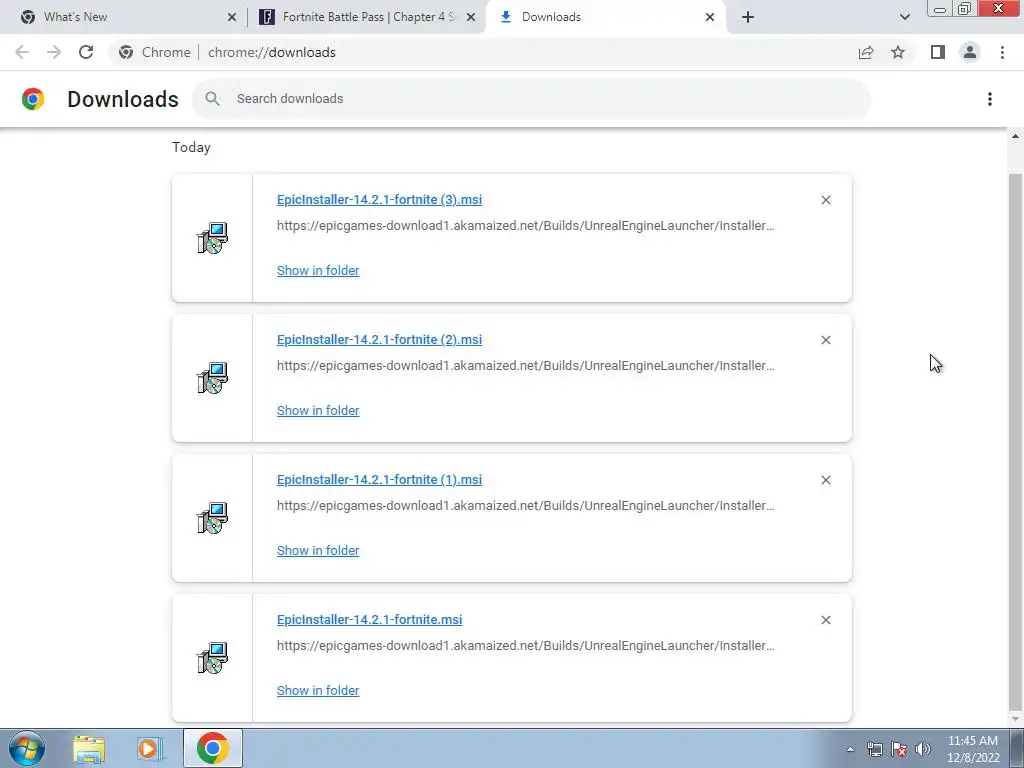
Task: Click the source URL under fortnite (2).msi
Action: coord(525,366)
